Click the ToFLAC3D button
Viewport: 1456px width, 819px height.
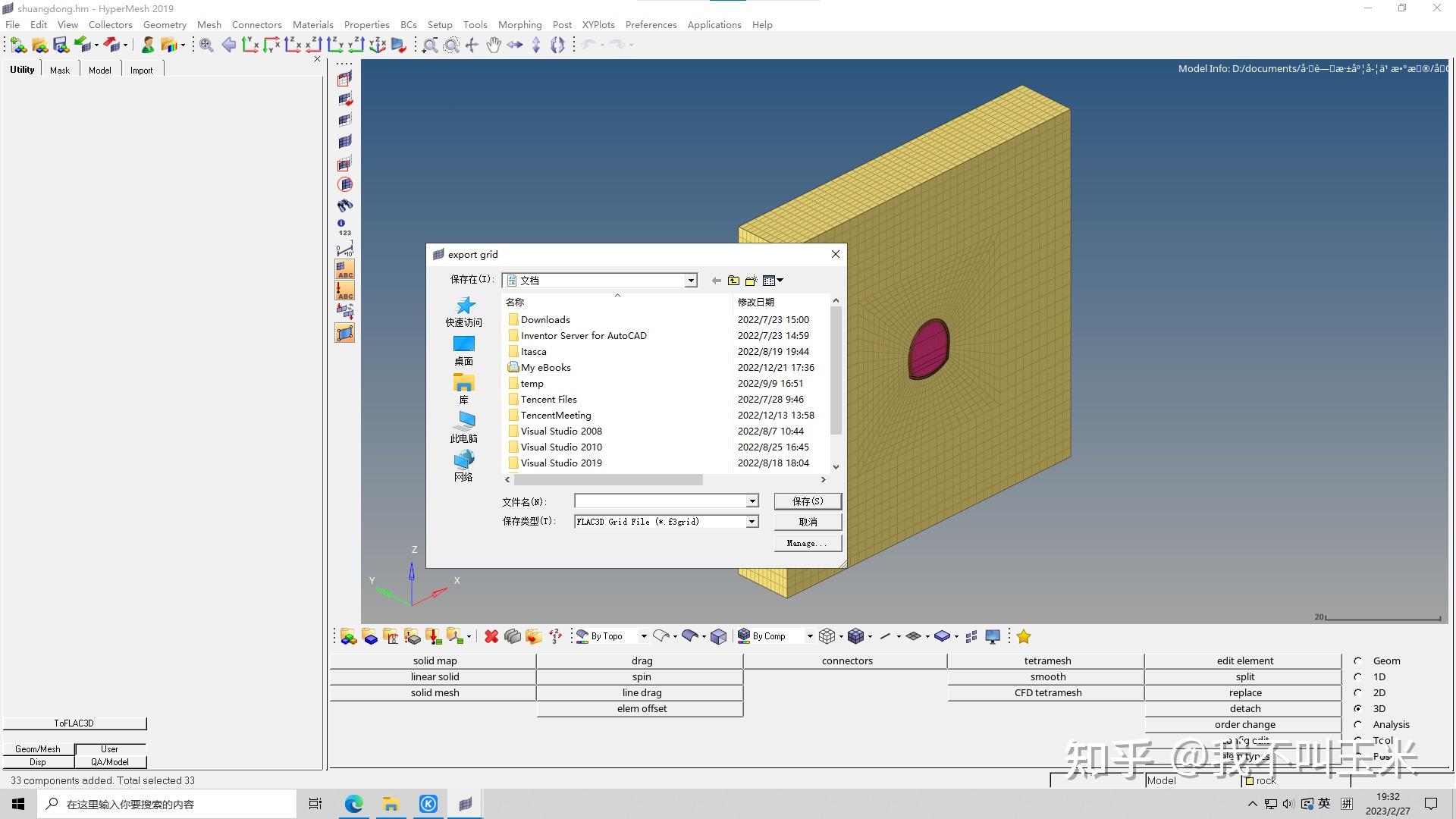click(x=74, y=723)
